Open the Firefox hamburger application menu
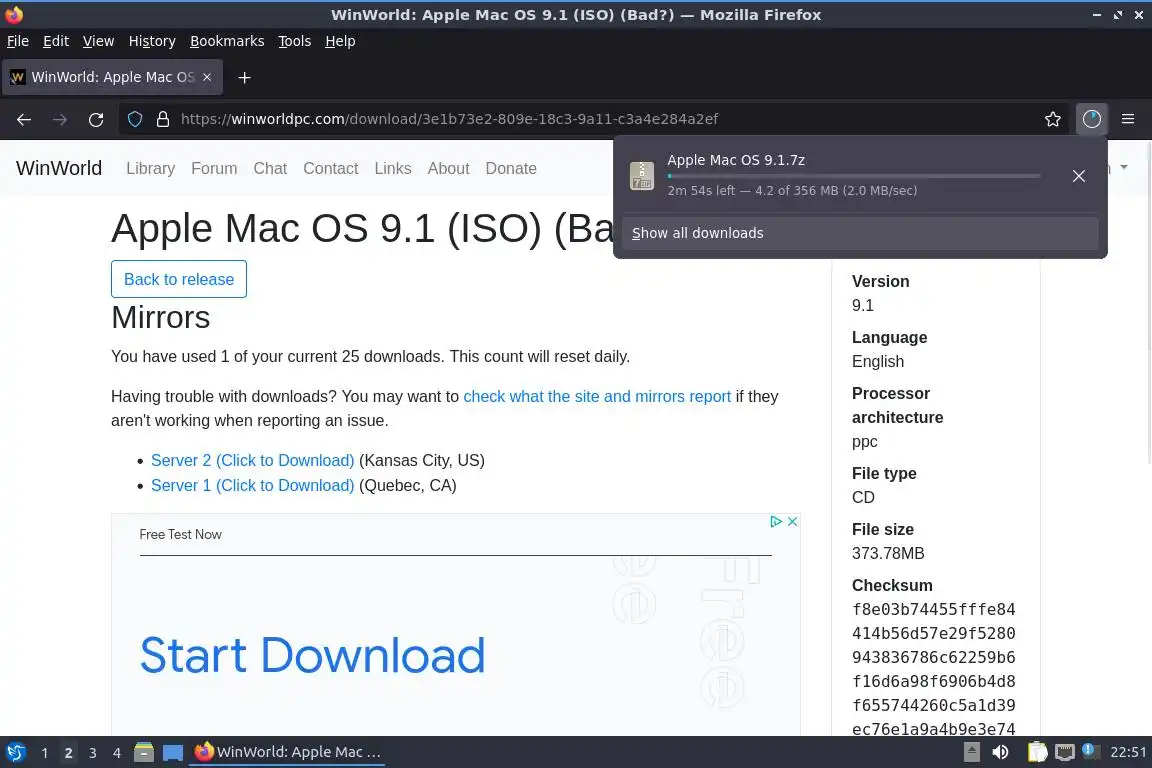The image size is (1152, 768). coord(1128,119)
